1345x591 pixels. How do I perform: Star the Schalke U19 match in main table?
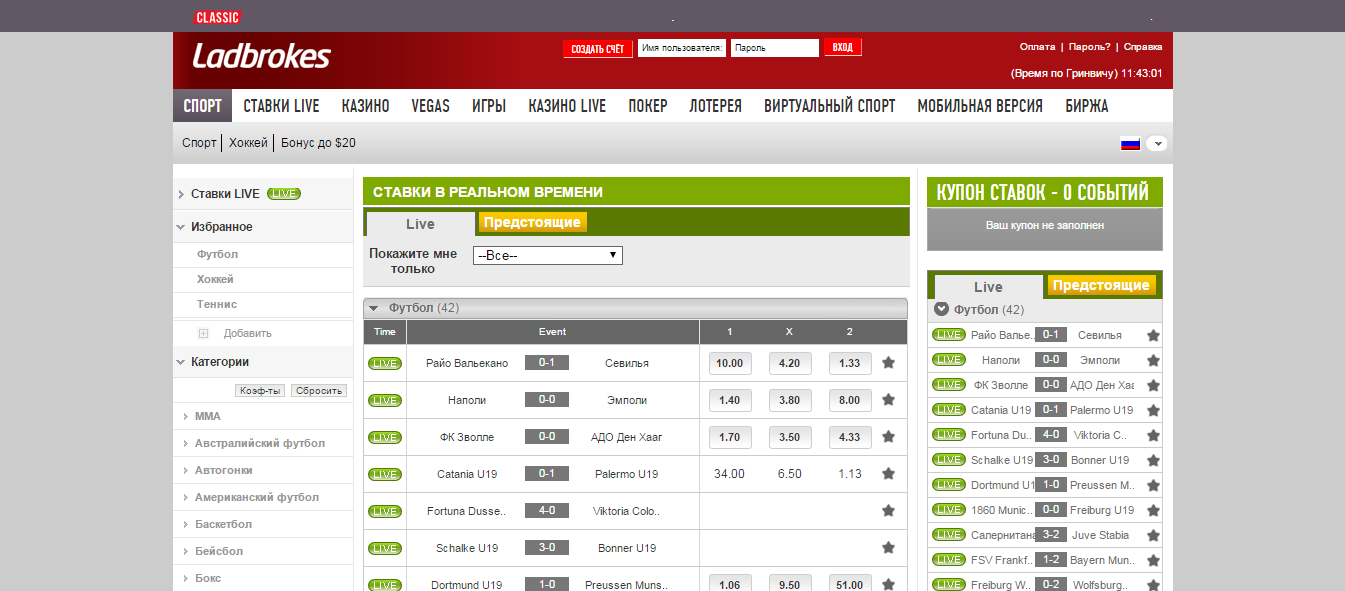888,548
